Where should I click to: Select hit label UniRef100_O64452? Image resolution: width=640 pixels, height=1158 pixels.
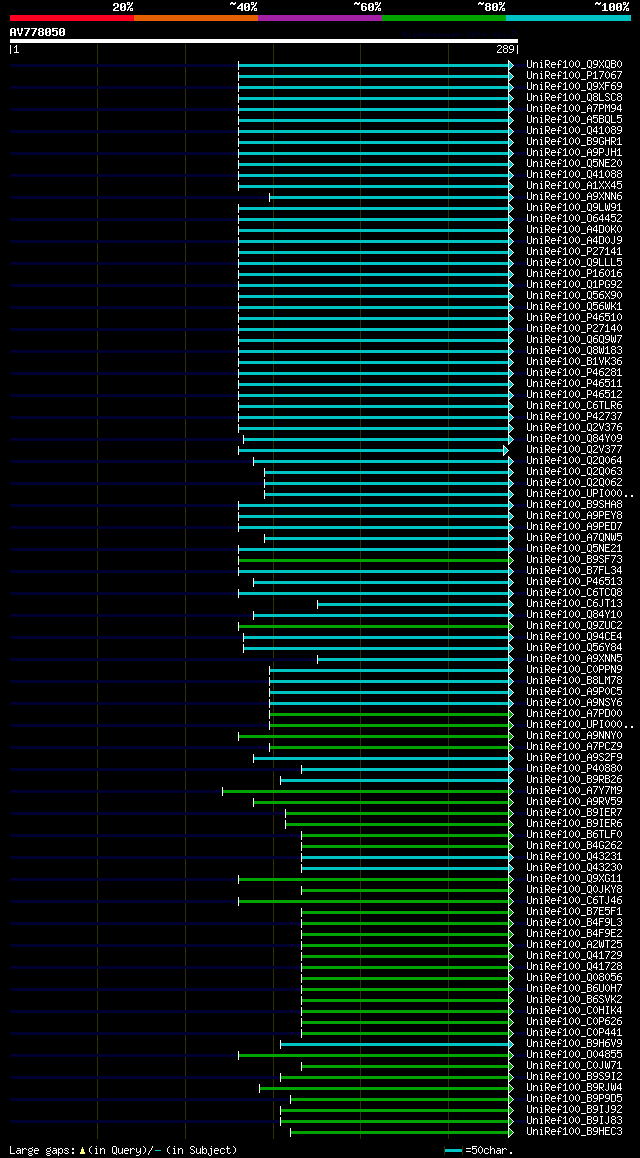coord(574,219)
